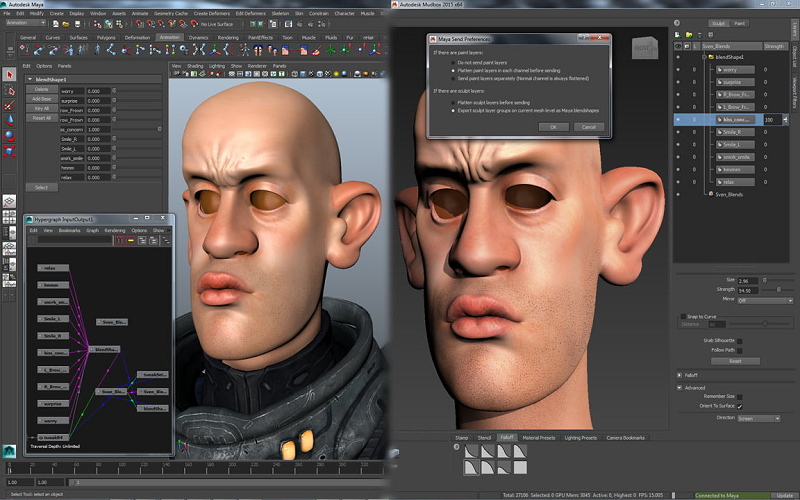Open the Dynamics shelf tab in Maya
This screenshot has width=800, height=500.
199,37
